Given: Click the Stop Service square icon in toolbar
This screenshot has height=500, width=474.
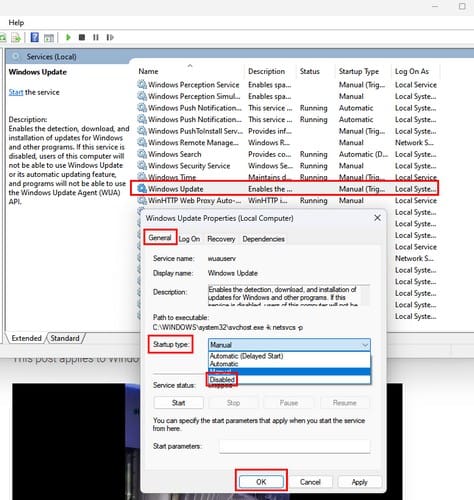Looking at the screenshot, I should pos(82,37).
